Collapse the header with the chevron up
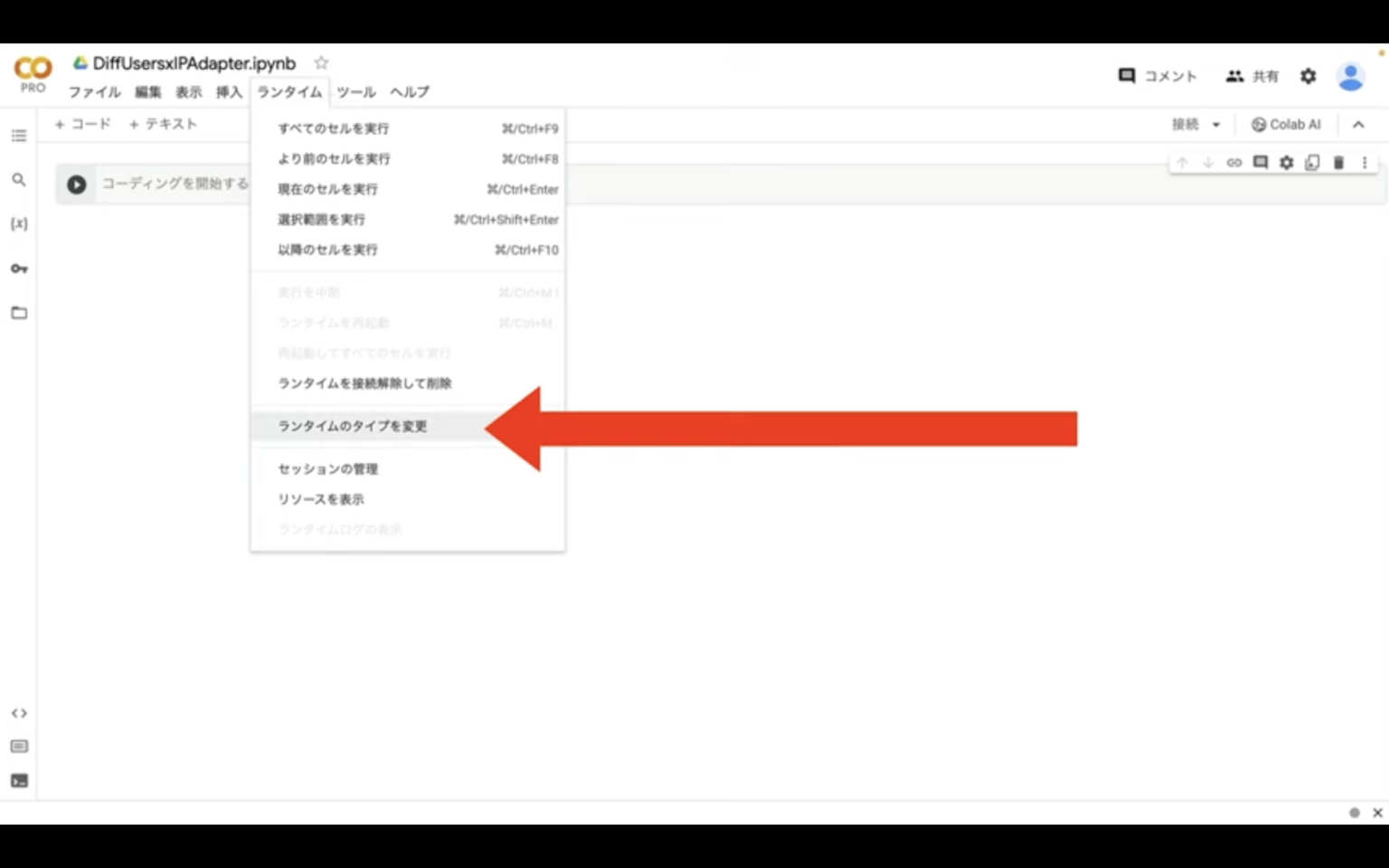The width and height of the screenshot is (1389, 868). pyautogui.click(x=1358, y=125)
